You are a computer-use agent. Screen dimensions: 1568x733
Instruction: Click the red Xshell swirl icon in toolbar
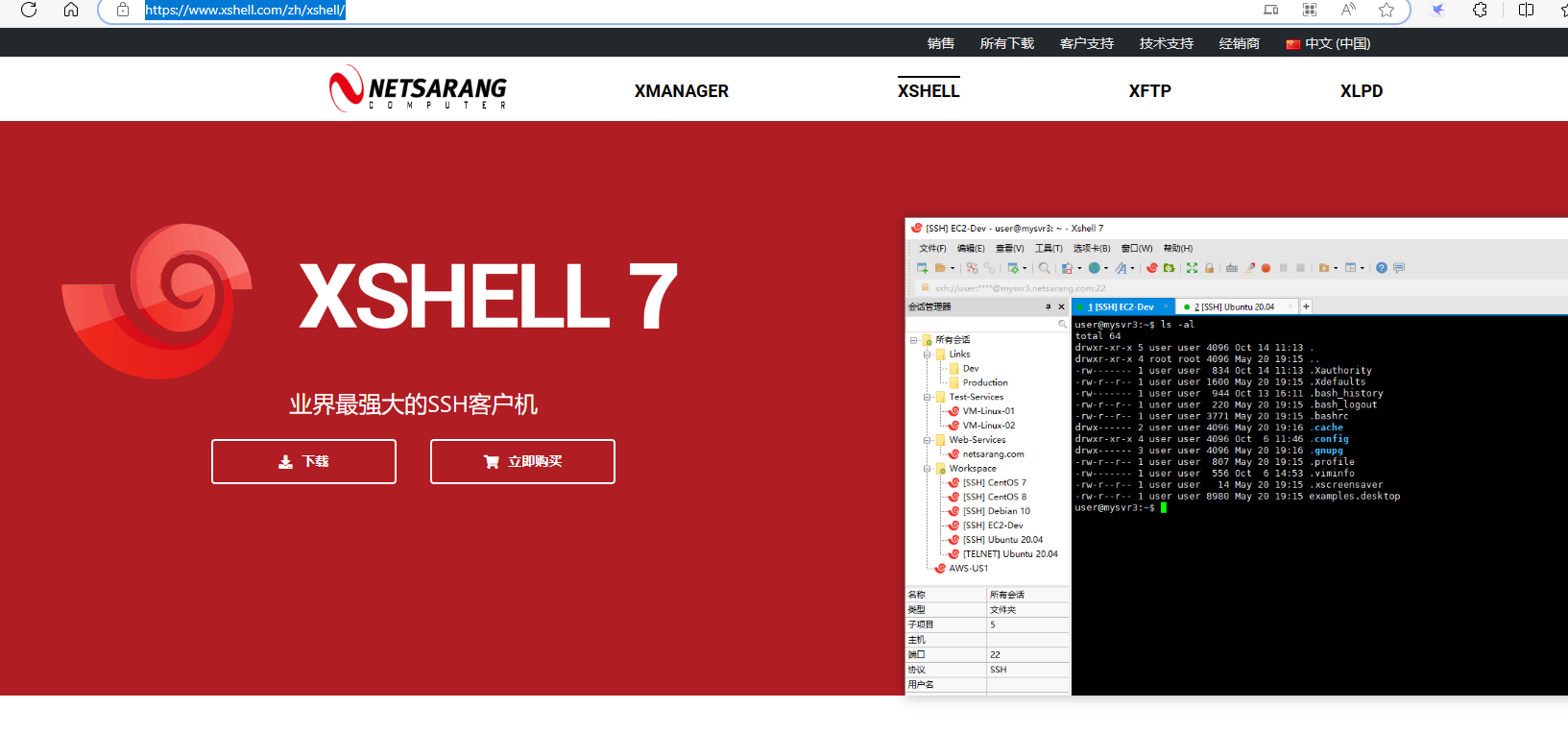[1152, 268]
